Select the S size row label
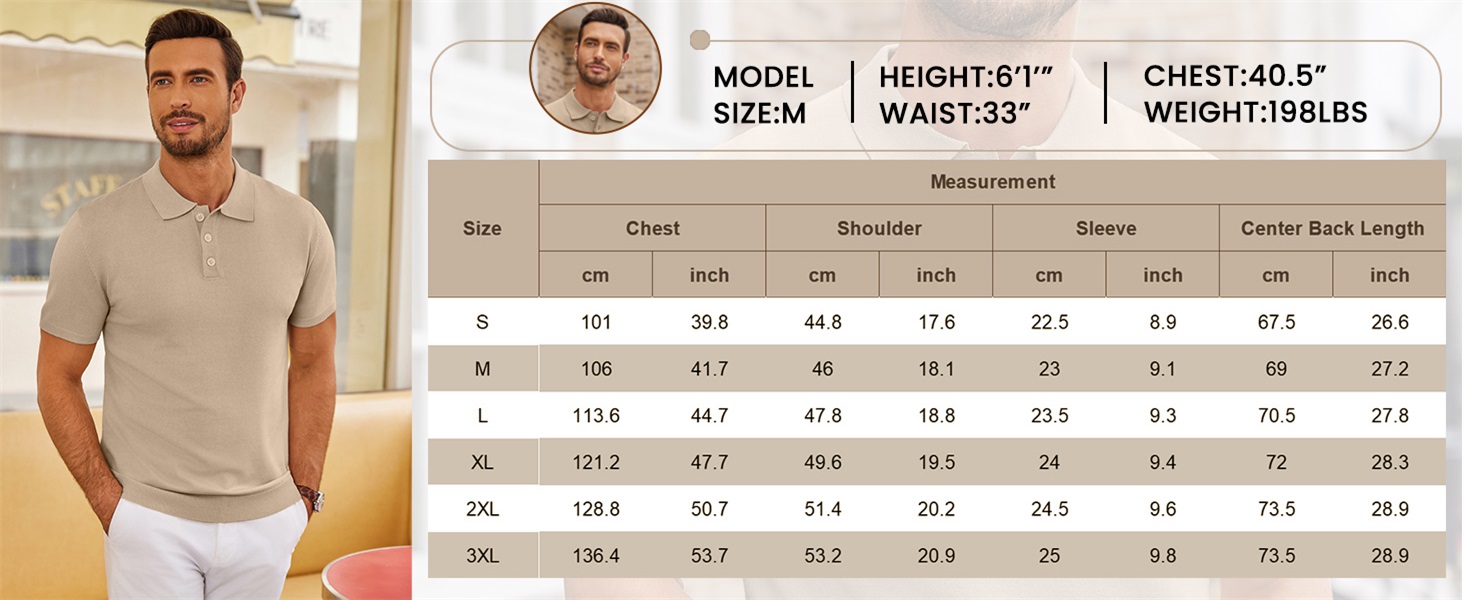Screen dimensions: 1464x600 (482, 322)
